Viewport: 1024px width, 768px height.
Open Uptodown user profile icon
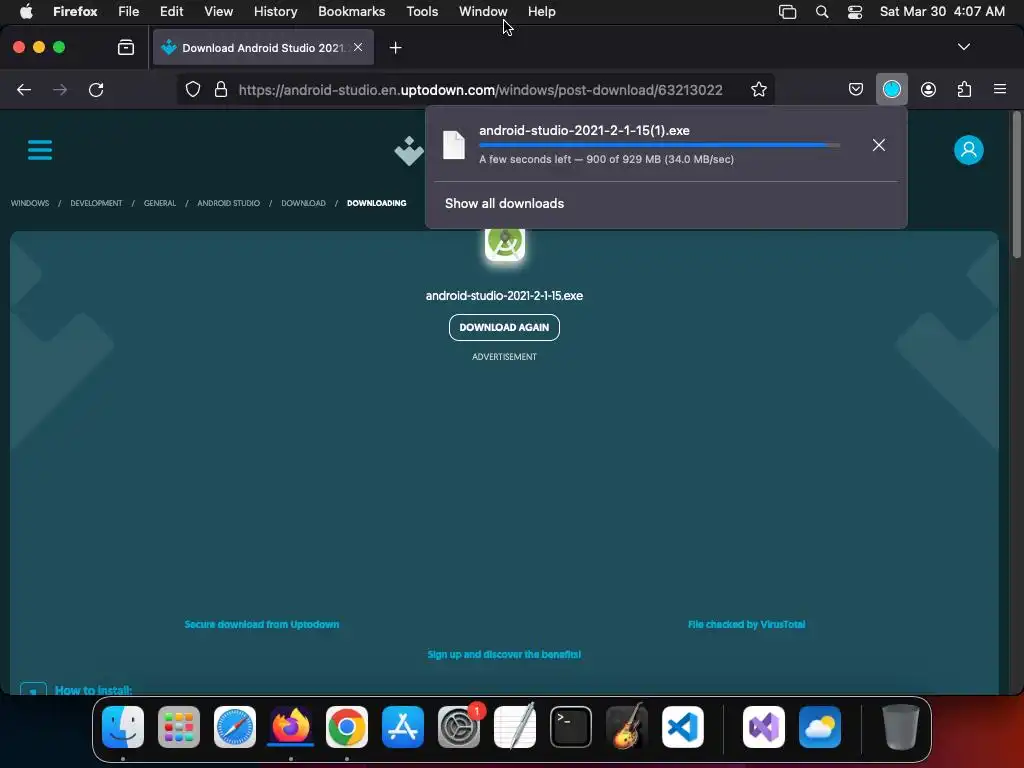(x=968, y=150)
